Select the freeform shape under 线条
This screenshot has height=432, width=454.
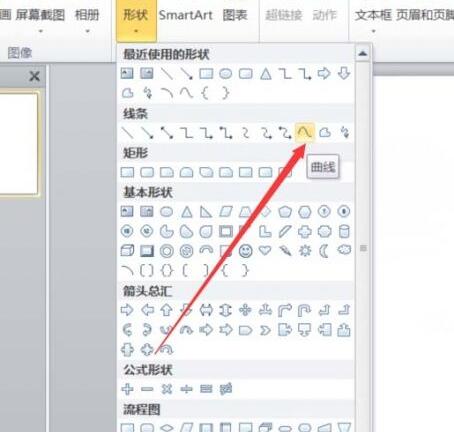(x=325, y=133)
